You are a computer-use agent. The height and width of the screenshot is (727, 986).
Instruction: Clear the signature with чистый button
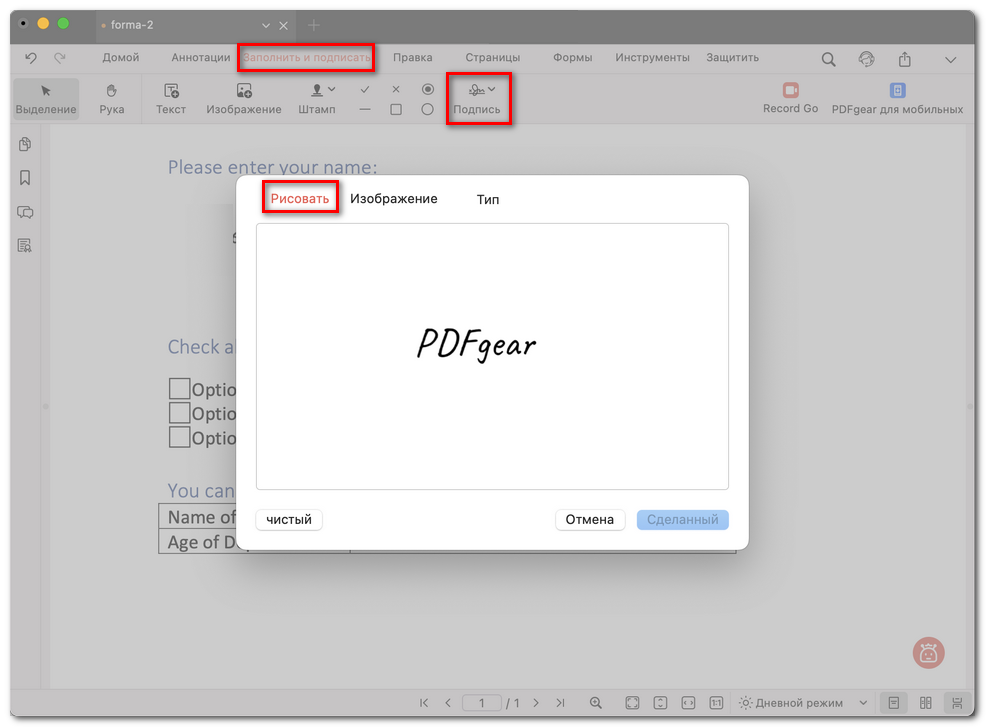pos(289,520)
